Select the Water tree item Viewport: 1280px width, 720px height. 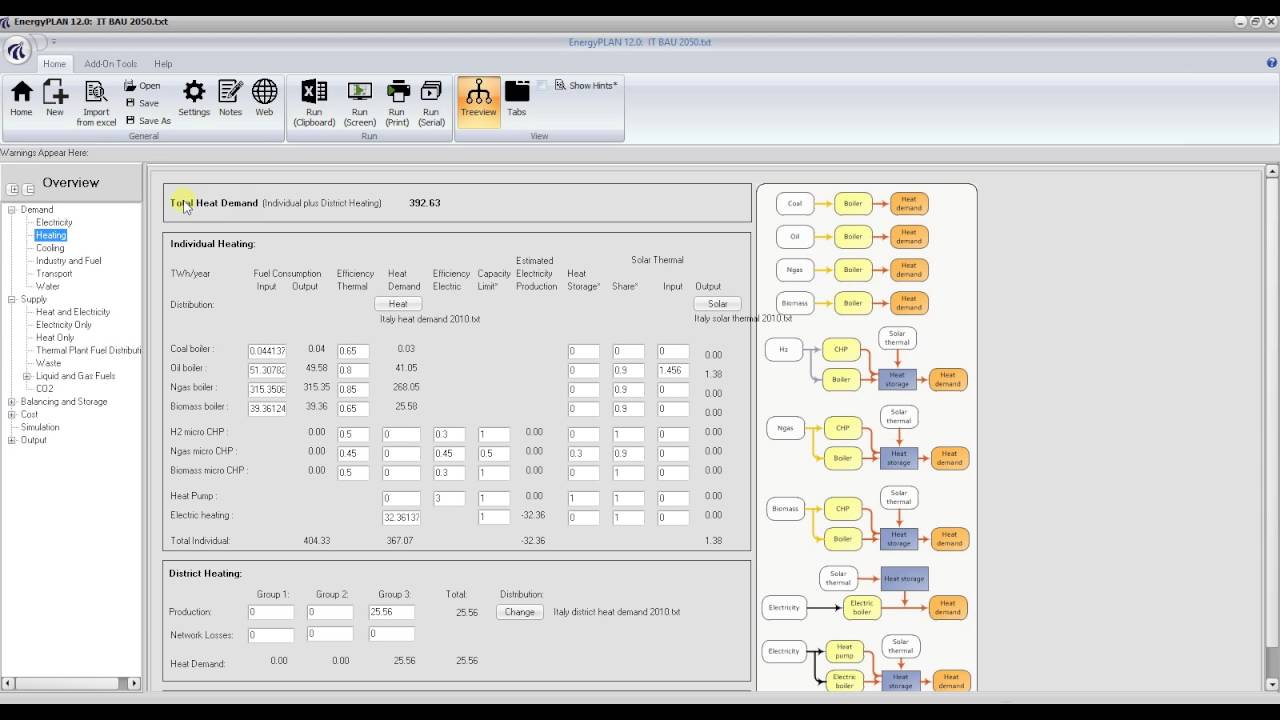coord(48,287)
